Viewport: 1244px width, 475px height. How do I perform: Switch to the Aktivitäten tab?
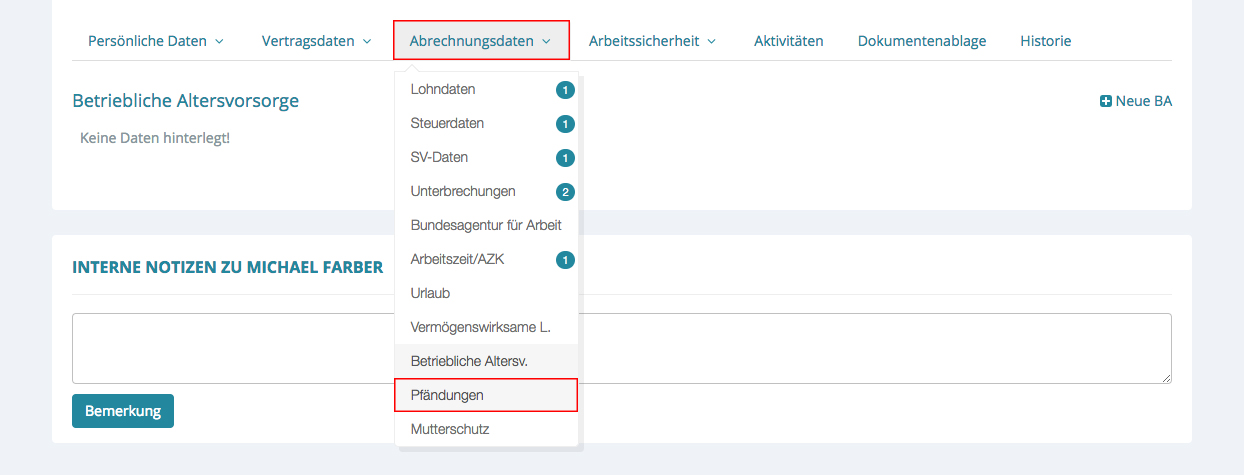pyautogui.click(x=789, y=41)
